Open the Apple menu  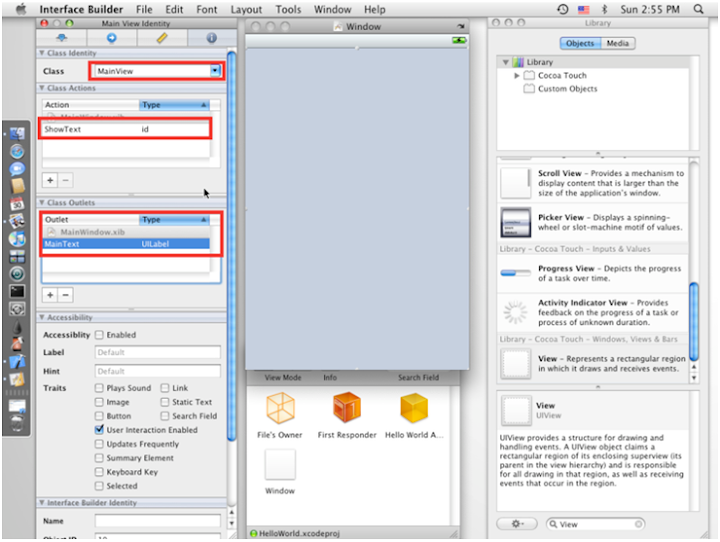coord(21,9)
